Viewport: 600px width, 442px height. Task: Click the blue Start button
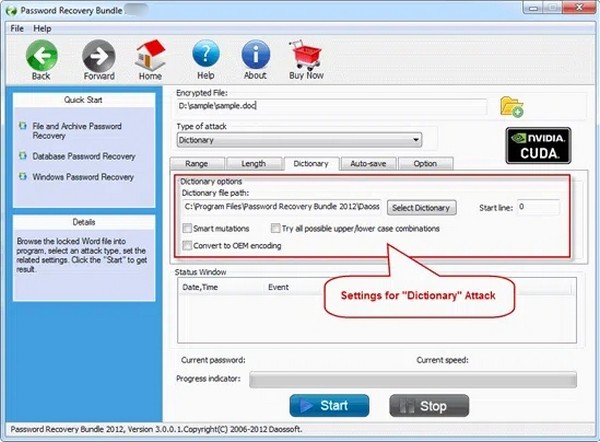(329, 406)
